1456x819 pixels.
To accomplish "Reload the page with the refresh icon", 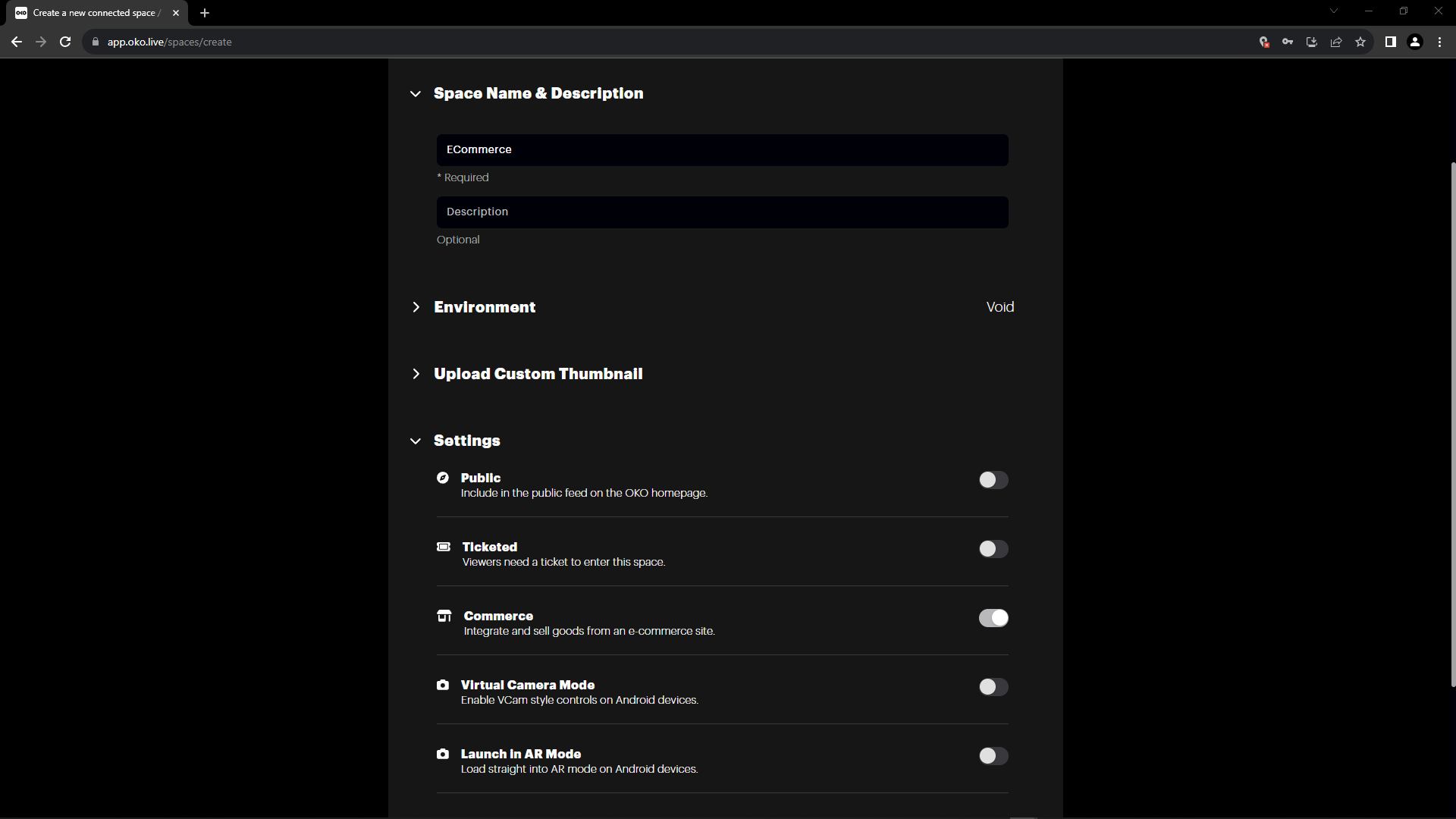I will point(65,42).
